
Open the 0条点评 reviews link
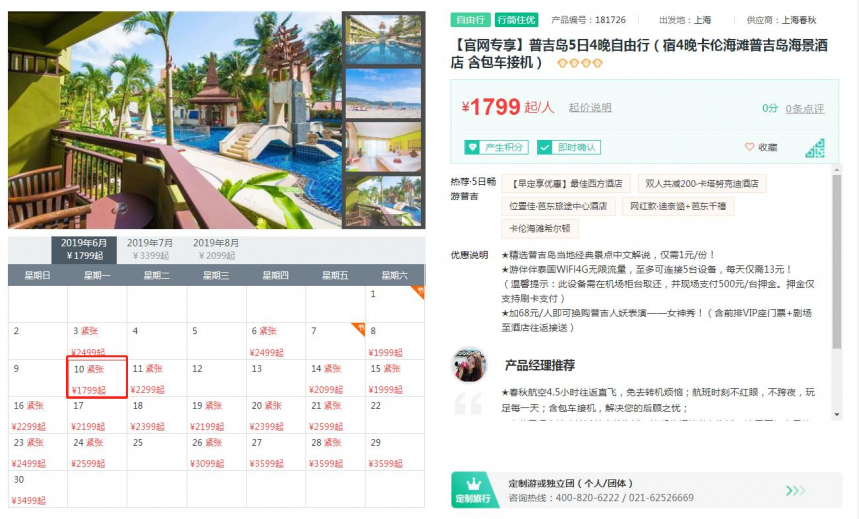tap(805, 109)
